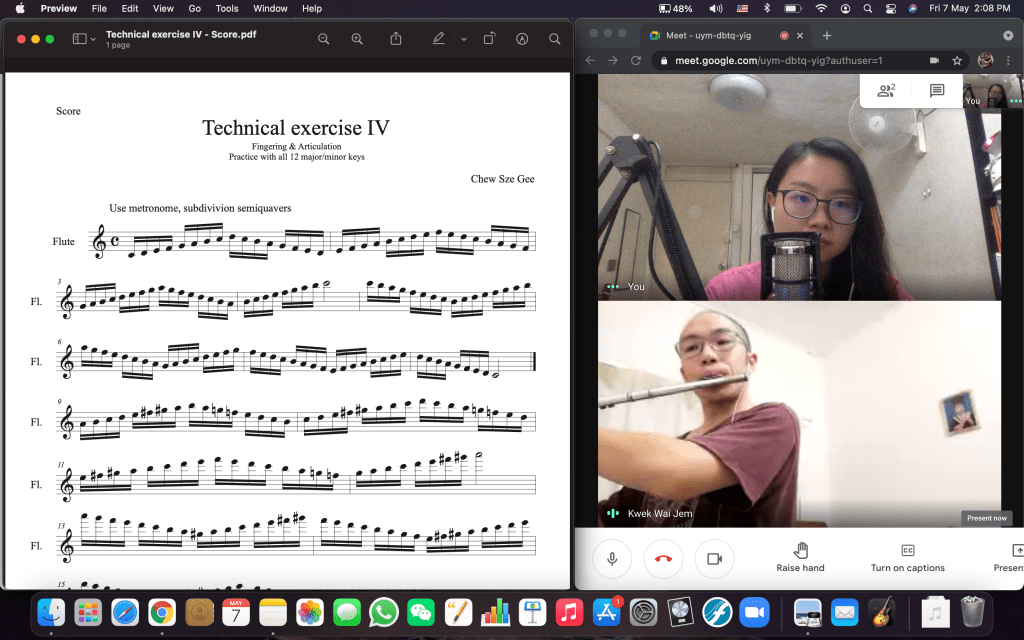Open the Share button in Preview toolbar
Screen dimensions: 1024x640
tap(396, 39)
